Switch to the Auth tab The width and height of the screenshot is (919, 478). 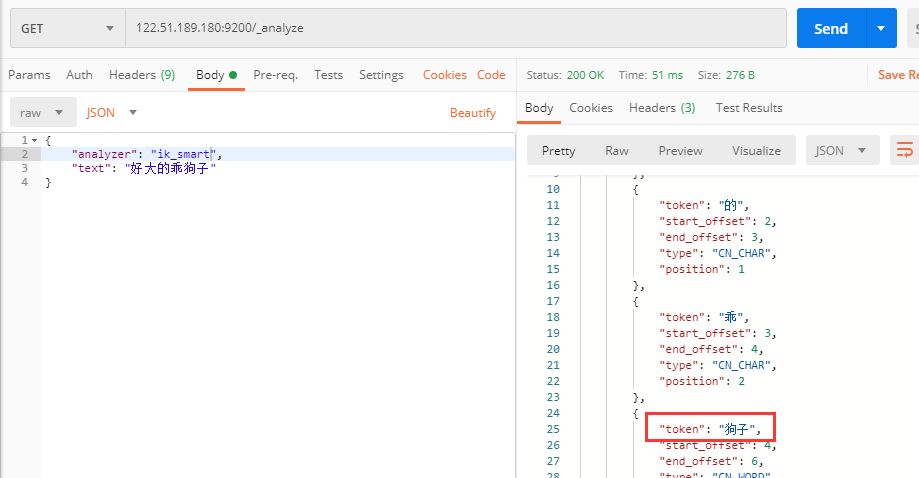[x=79, y=75]
